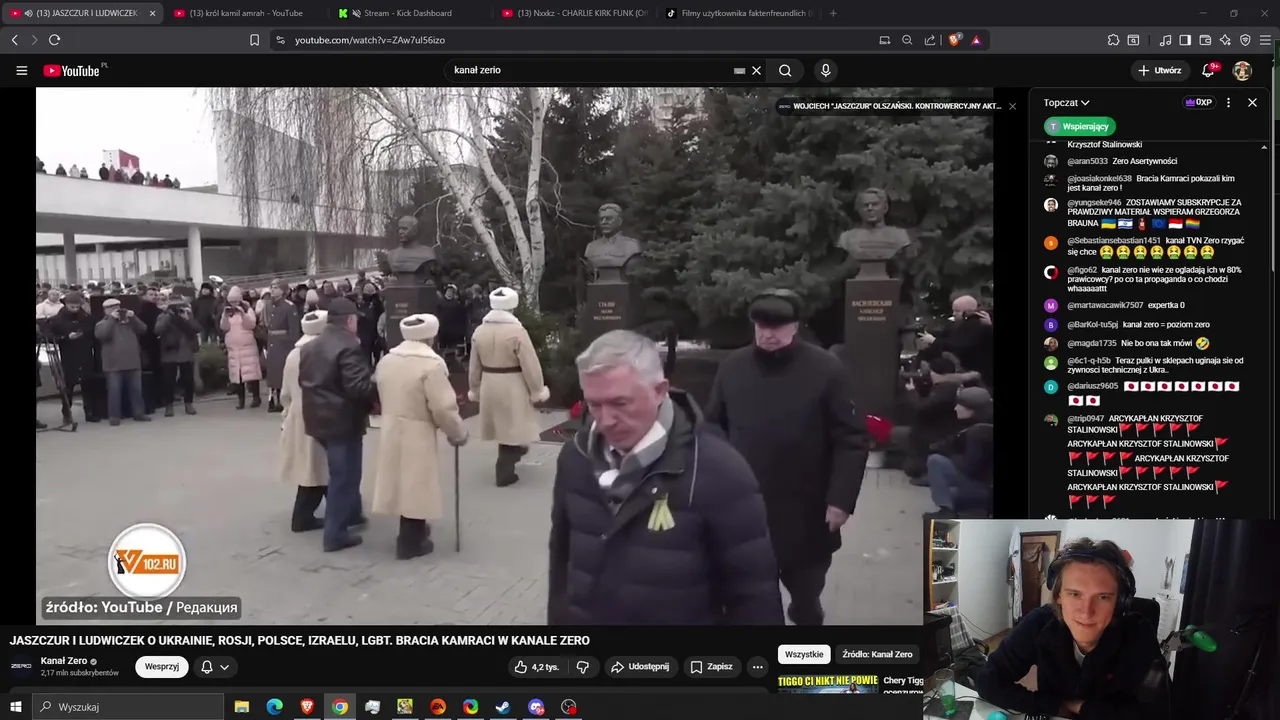The image size is (1280, 720).
Task: Start voice search with microphone
Action: [825, 70]
